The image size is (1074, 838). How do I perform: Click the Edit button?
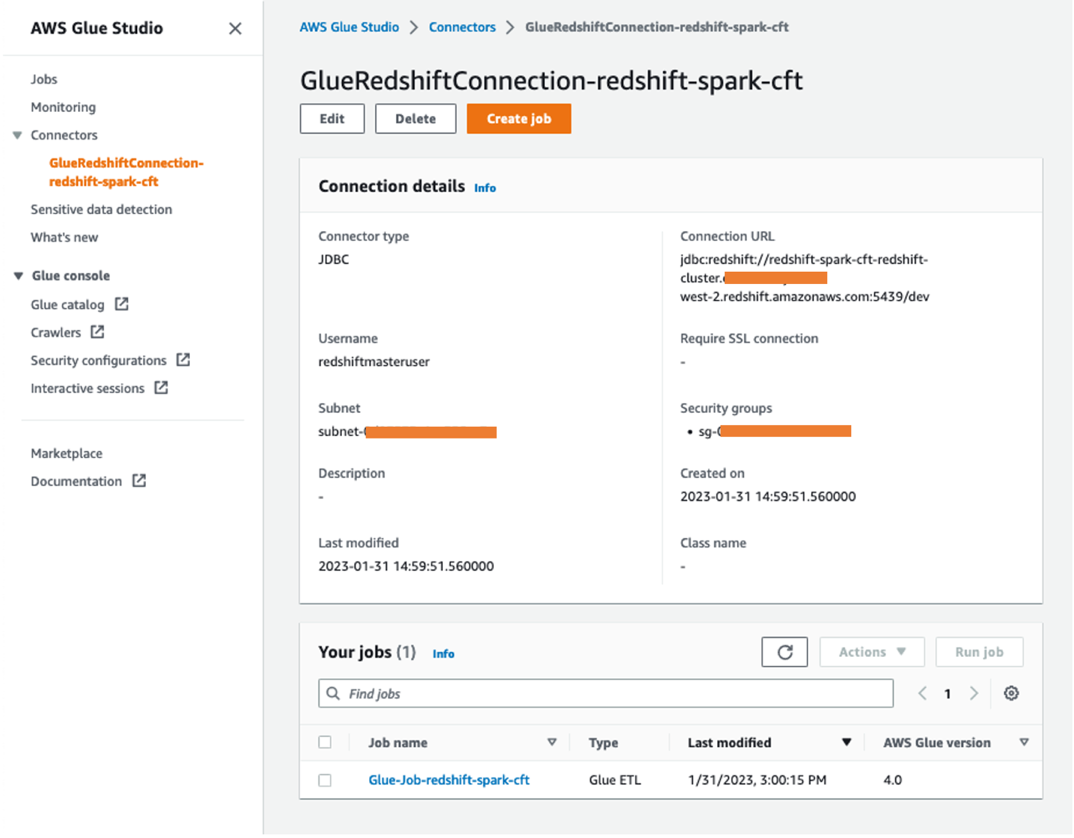(x=332, y=119)
